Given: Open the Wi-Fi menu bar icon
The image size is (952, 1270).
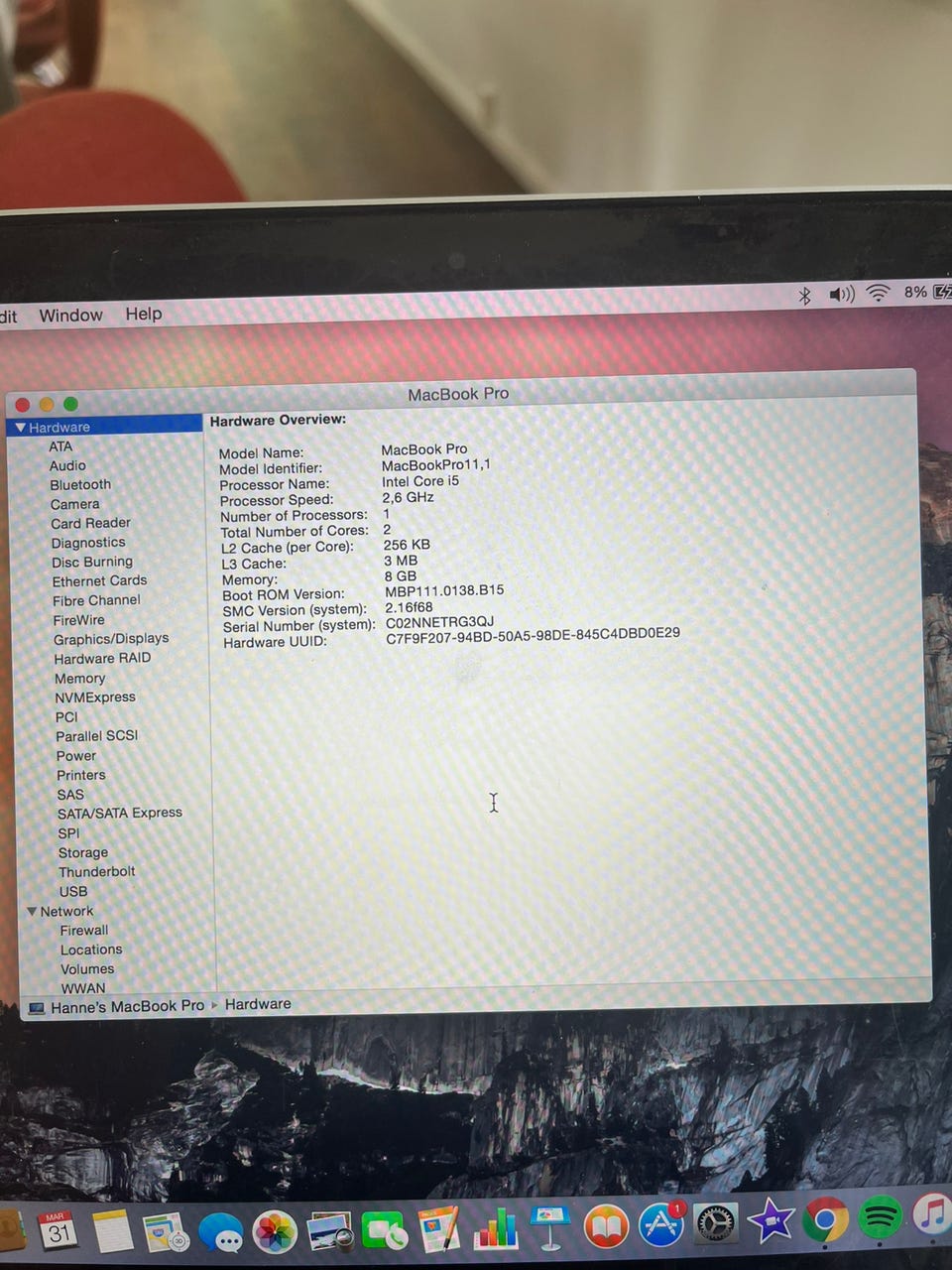Looking at the screenshot, I should click(x=878, y=293).
